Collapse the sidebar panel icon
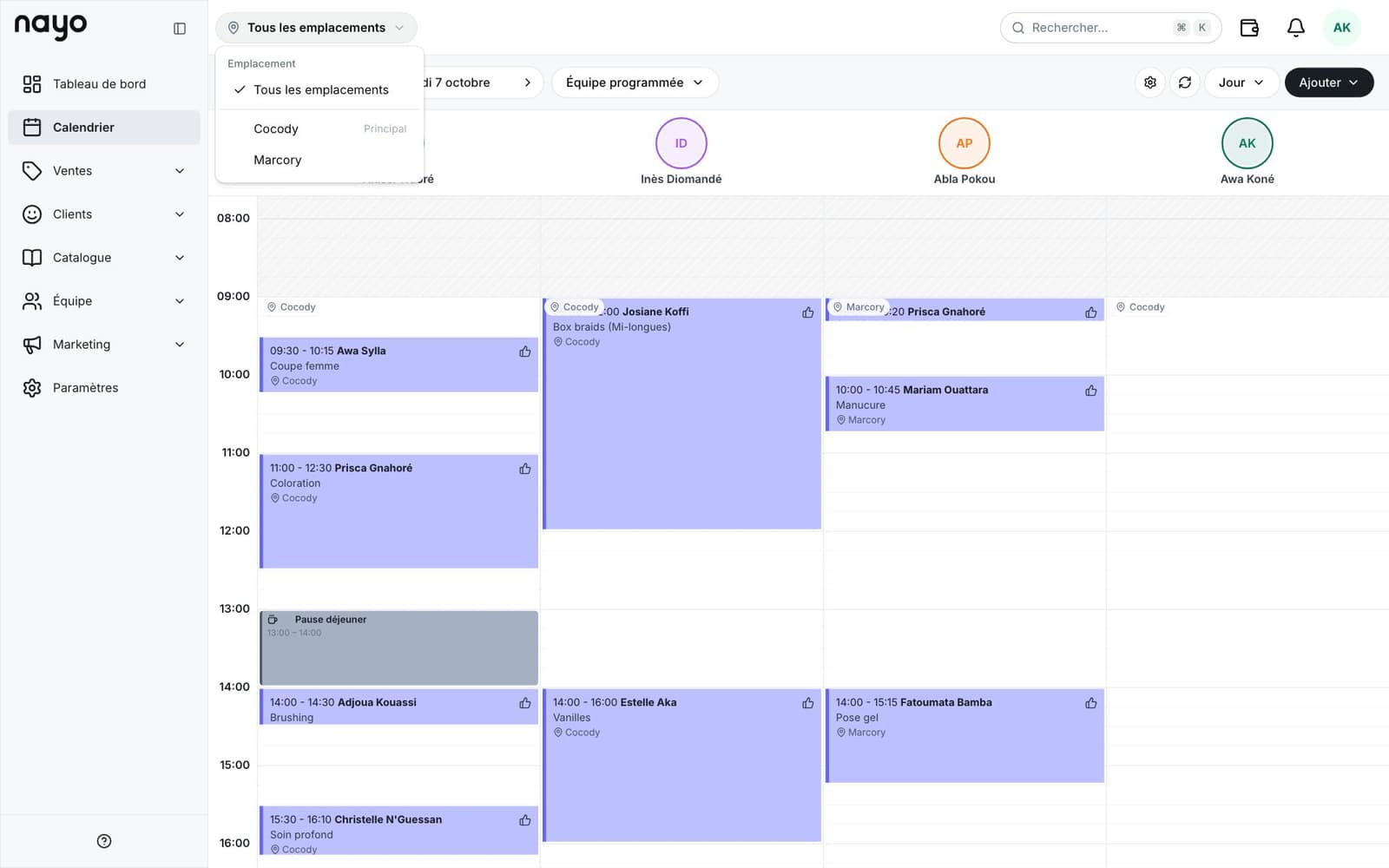 tap(180, 29)
